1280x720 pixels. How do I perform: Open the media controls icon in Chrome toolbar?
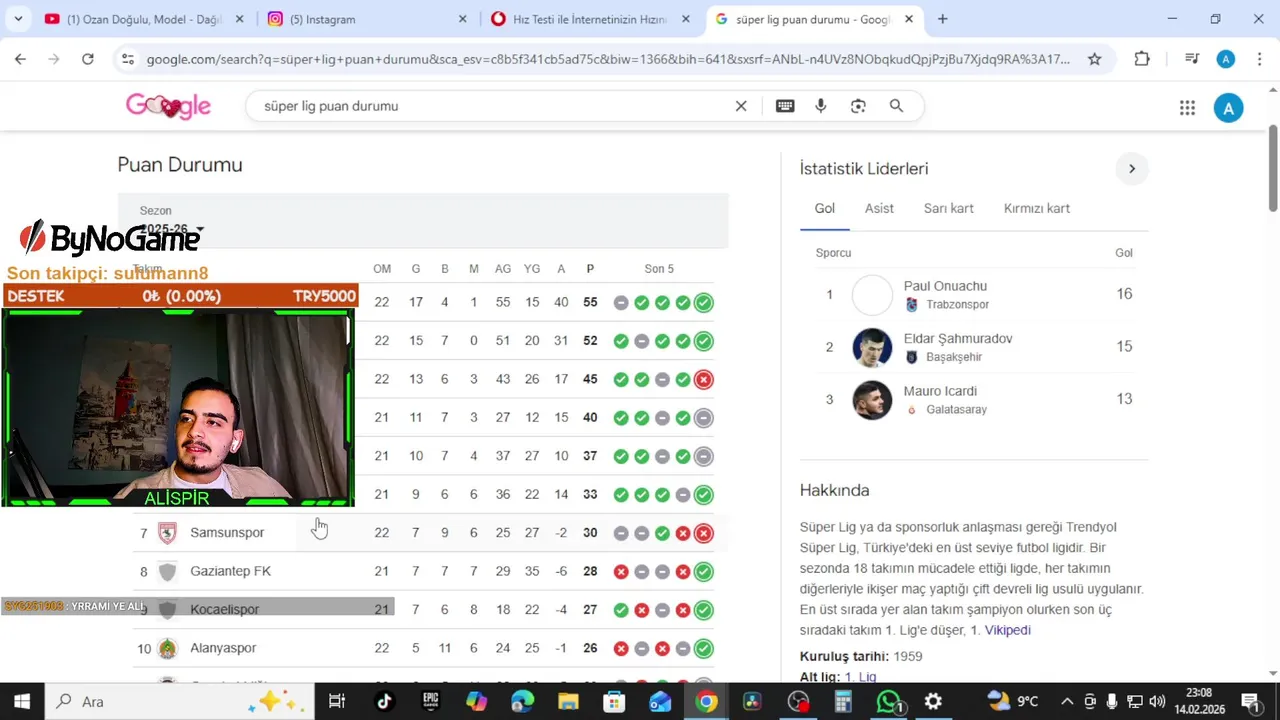pyautogui.click(x=1191, y=59)
